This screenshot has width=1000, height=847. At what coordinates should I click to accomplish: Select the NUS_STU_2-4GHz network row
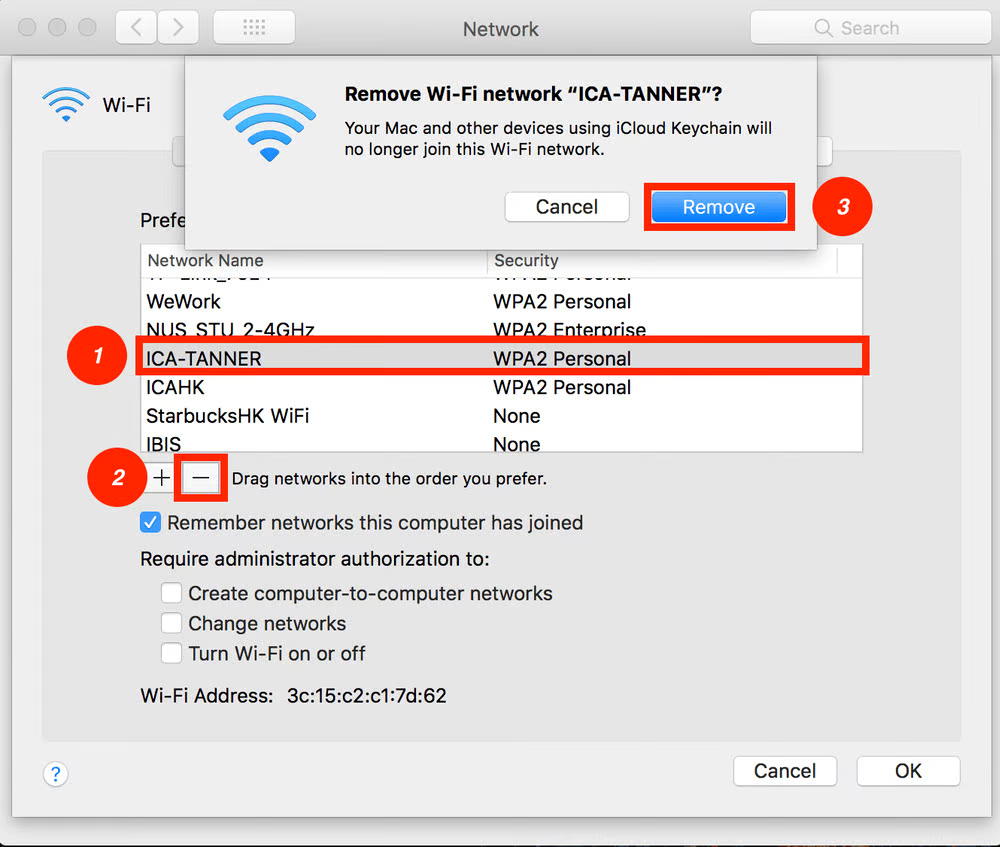501,328
